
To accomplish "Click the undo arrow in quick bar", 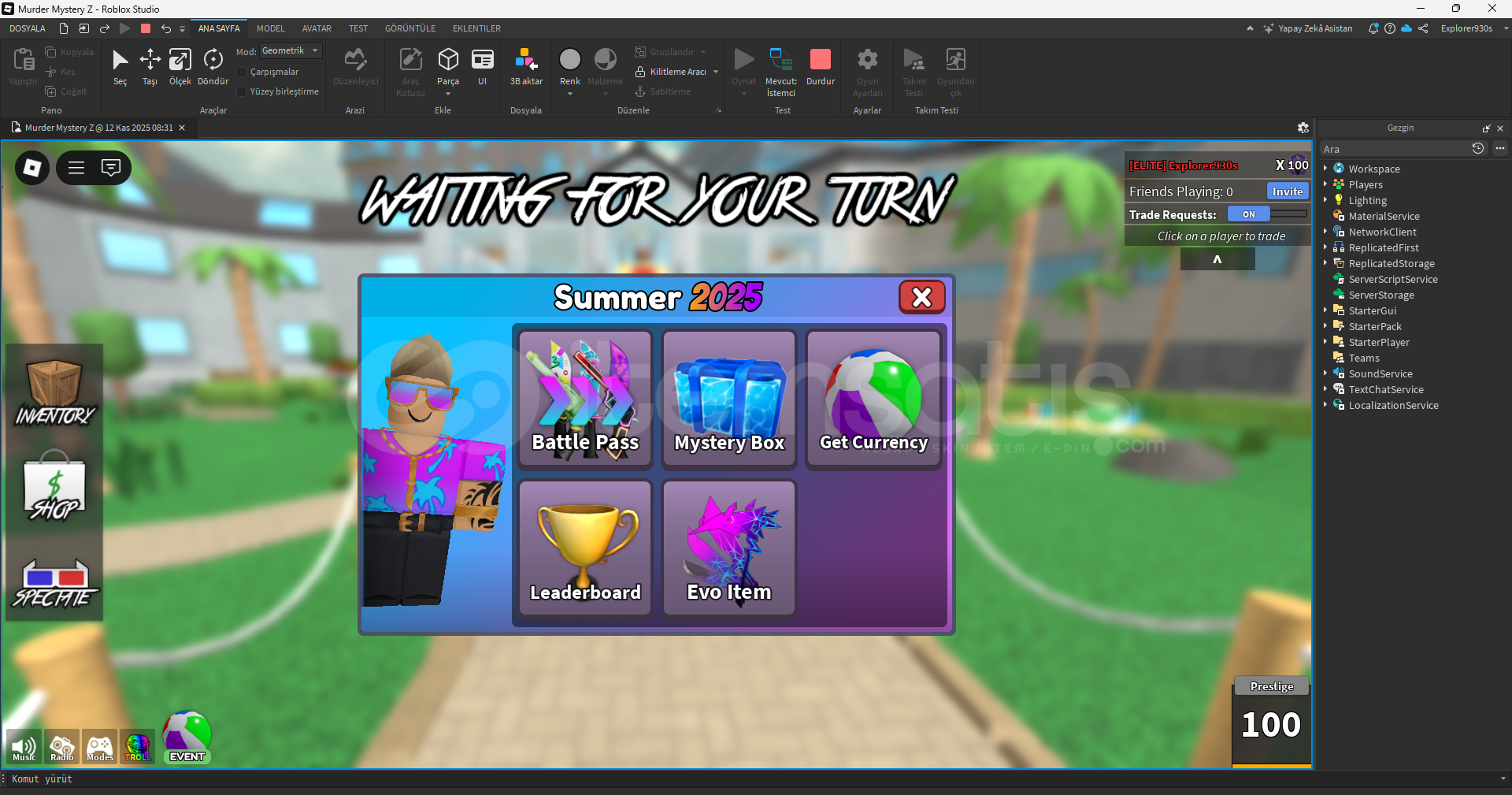I will [166, 28].
